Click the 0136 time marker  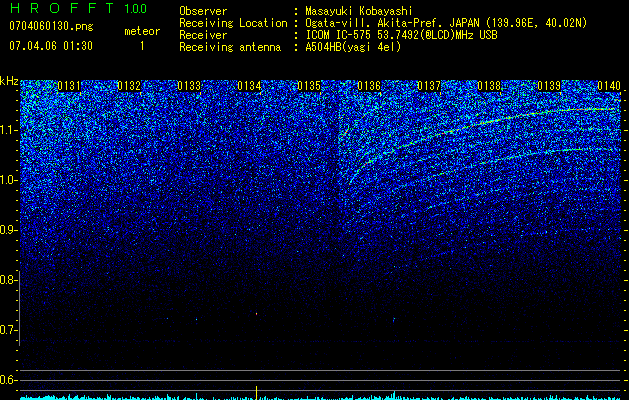[369, 86]
